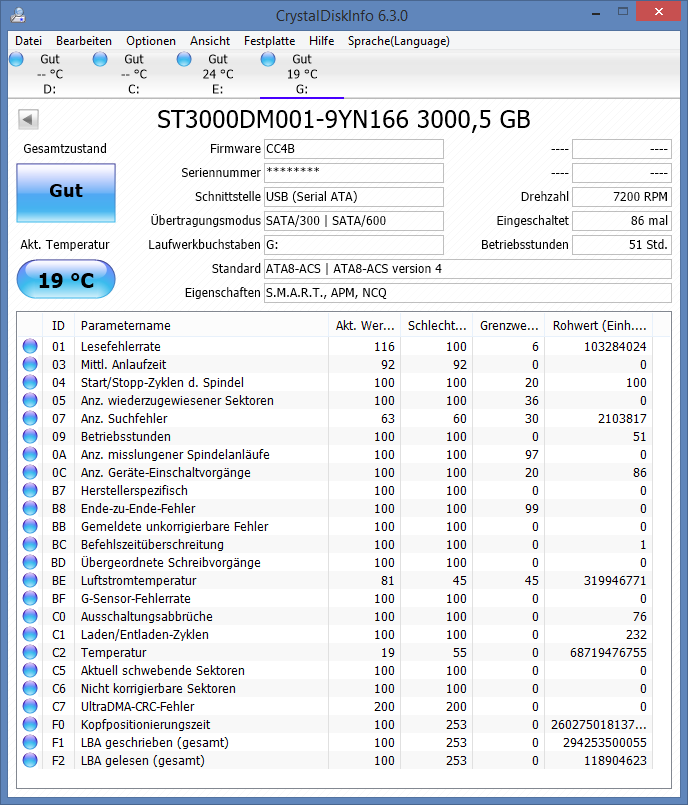Click the status orb for drive G:

(268, 60)
